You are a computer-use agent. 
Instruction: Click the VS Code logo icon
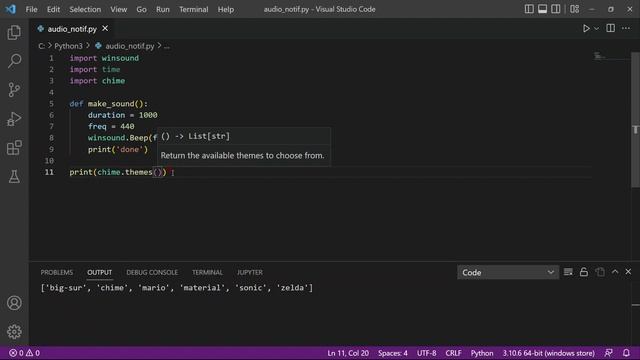(11, 9)
